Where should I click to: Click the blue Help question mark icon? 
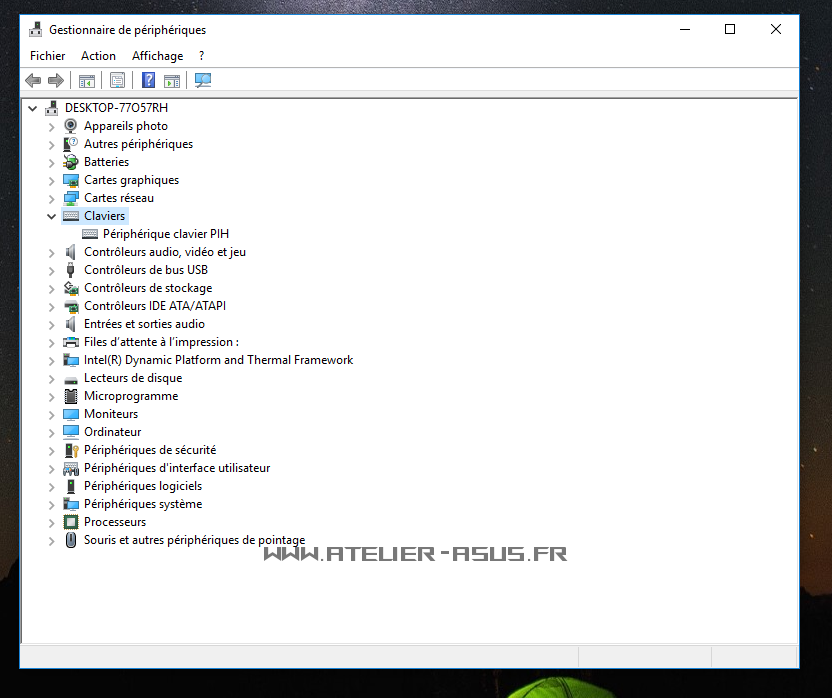pos(148,81)
